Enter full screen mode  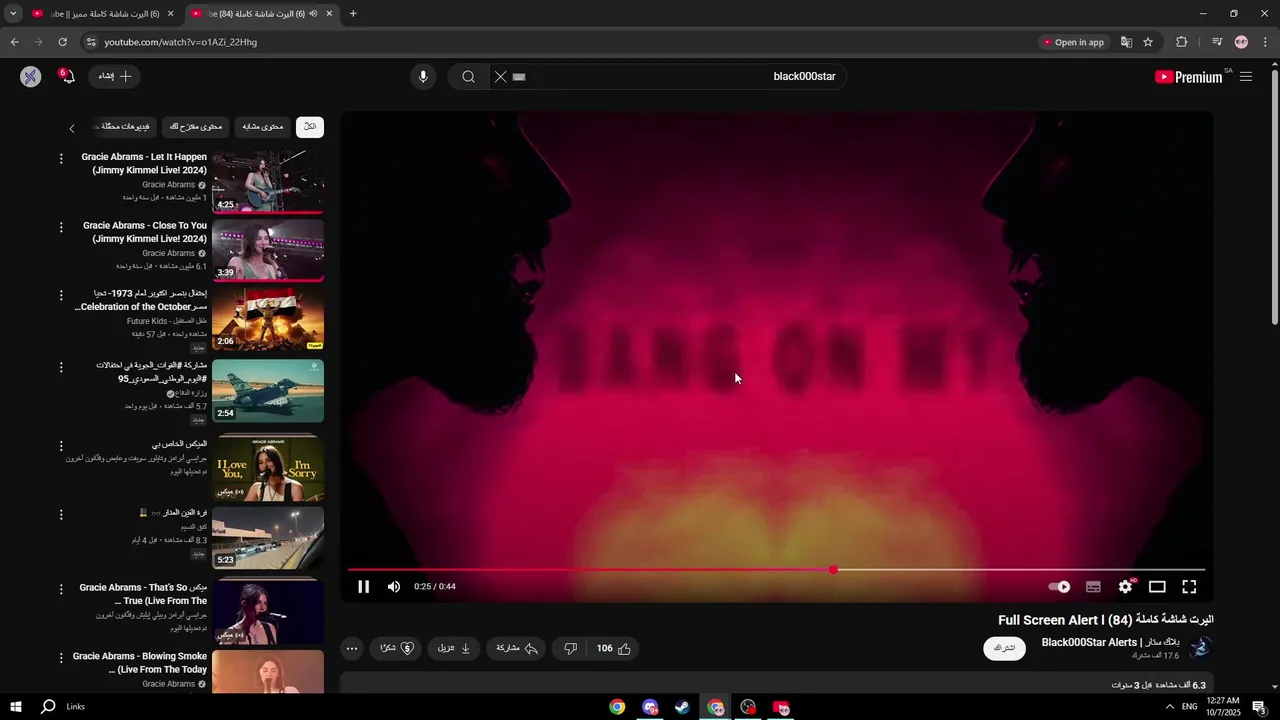click(x=1189, y=587)
